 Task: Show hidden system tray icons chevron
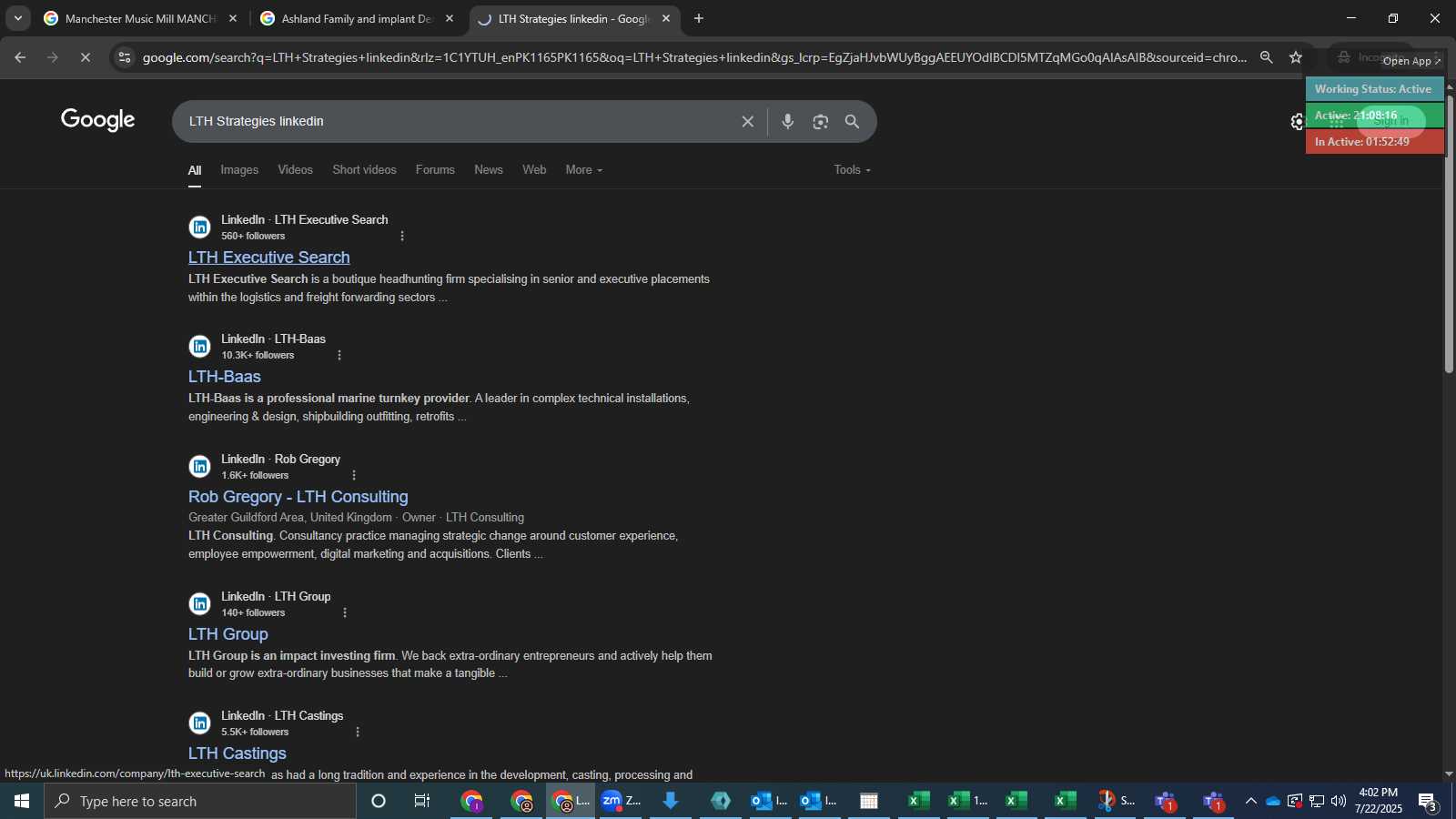pos(1250,801)
